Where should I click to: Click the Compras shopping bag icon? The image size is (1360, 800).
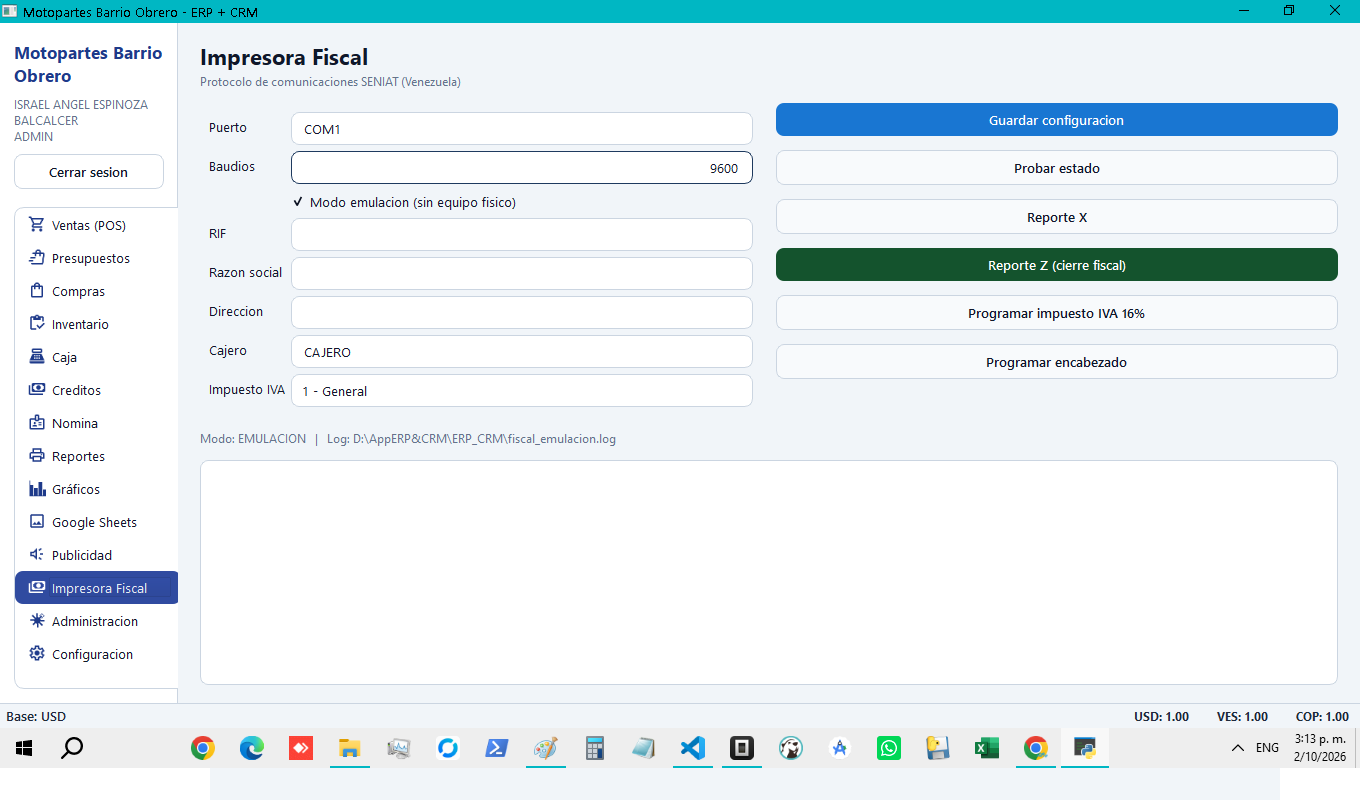click(x=37, y=291)
